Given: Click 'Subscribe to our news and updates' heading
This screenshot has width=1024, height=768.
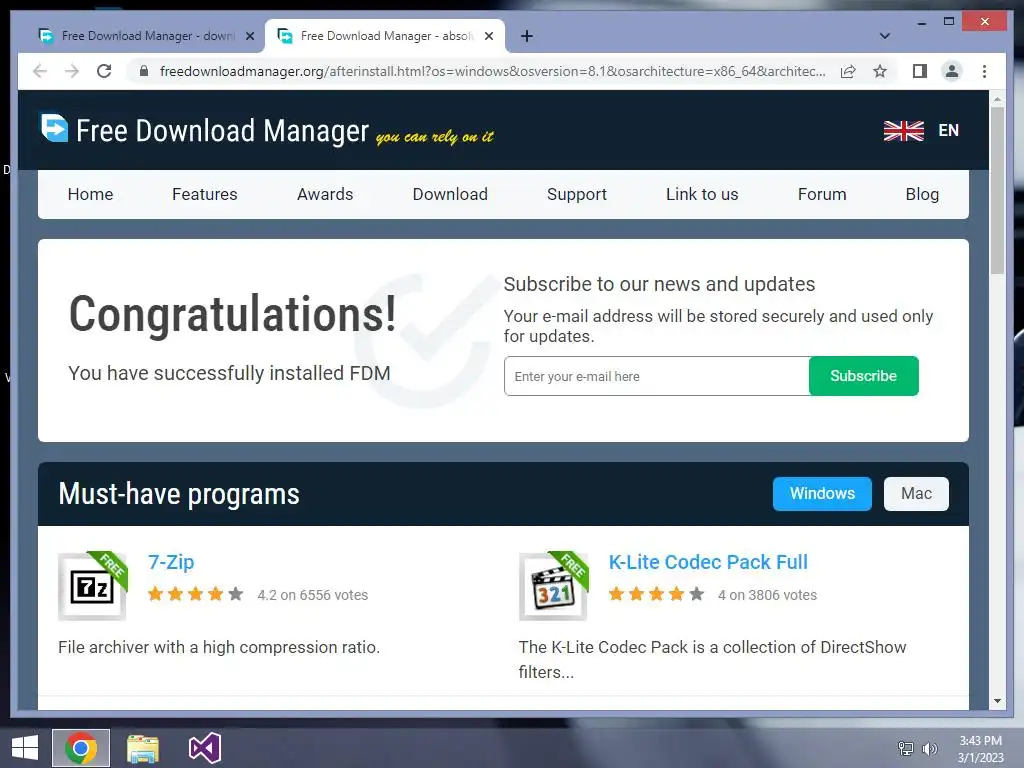Looking at the screenshot, I should tap(660, 284).
